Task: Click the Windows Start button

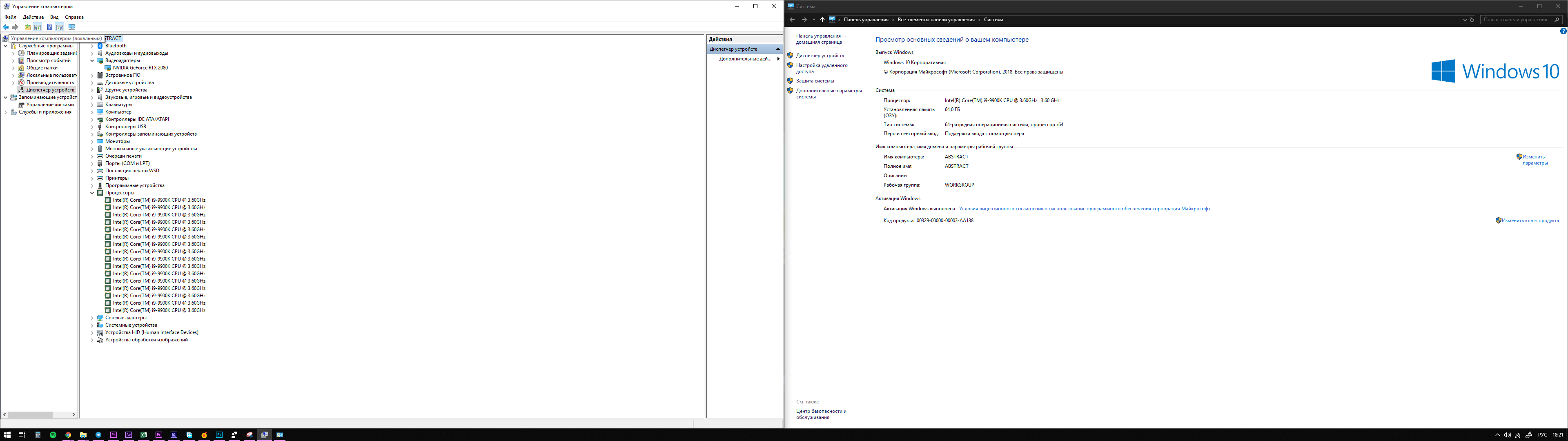Action: coord(7,435)
